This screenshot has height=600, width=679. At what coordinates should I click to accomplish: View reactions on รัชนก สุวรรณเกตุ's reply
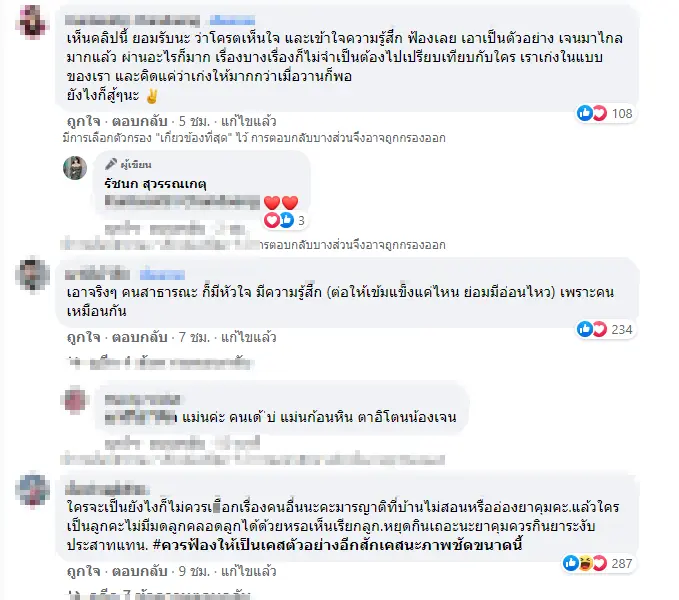285,220
